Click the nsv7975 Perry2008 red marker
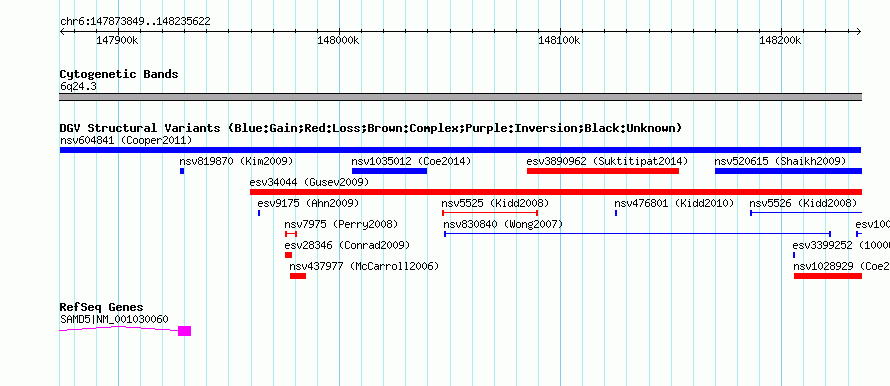 [x=291, y=234]
